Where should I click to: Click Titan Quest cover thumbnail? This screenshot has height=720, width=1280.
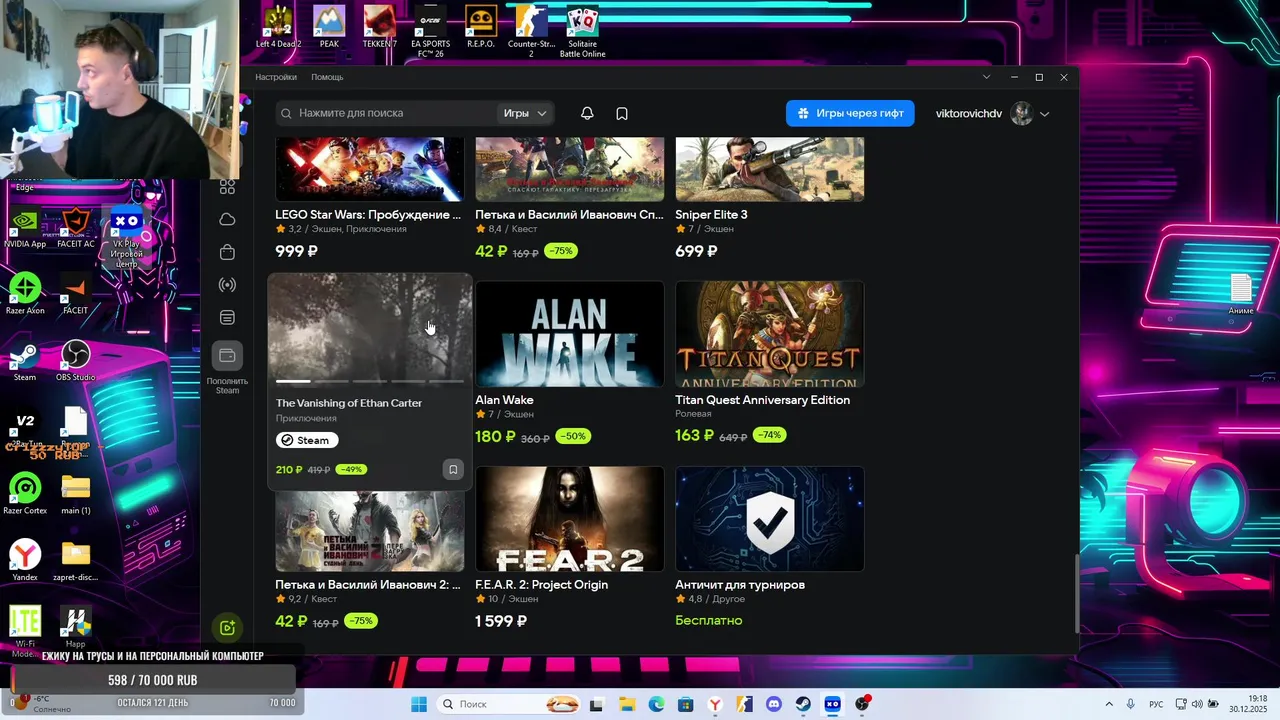point(770,334)
